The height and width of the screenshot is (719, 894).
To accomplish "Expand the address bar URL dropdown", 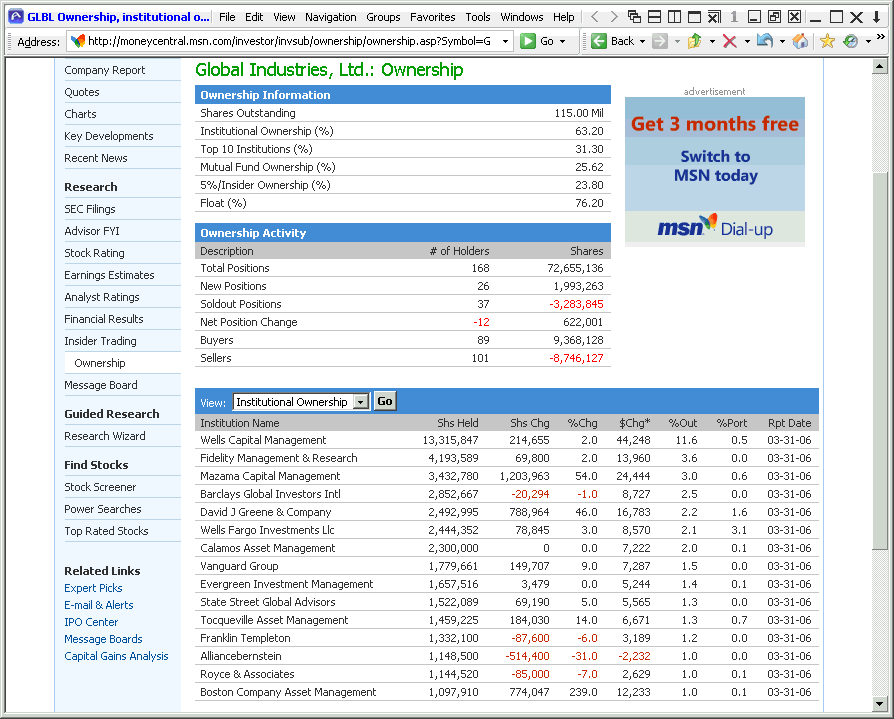I will [x=504, y=41].
